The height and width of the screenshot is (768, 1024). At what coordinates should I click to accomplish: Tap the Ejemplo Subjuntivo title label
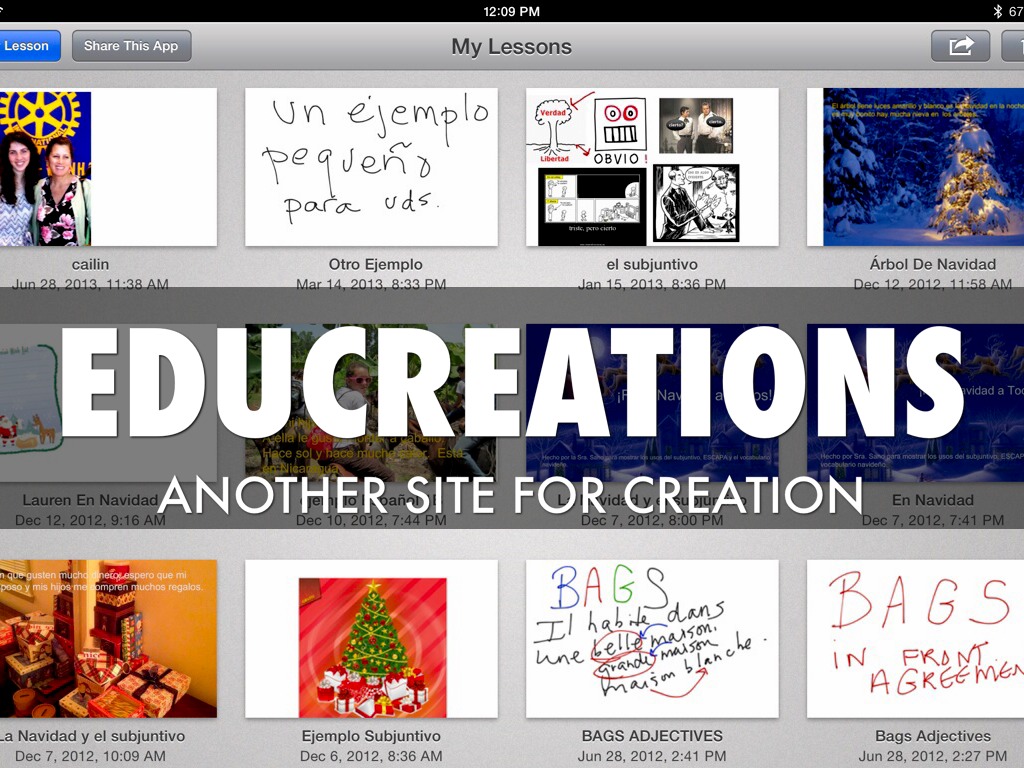click(x=371, y=736)
